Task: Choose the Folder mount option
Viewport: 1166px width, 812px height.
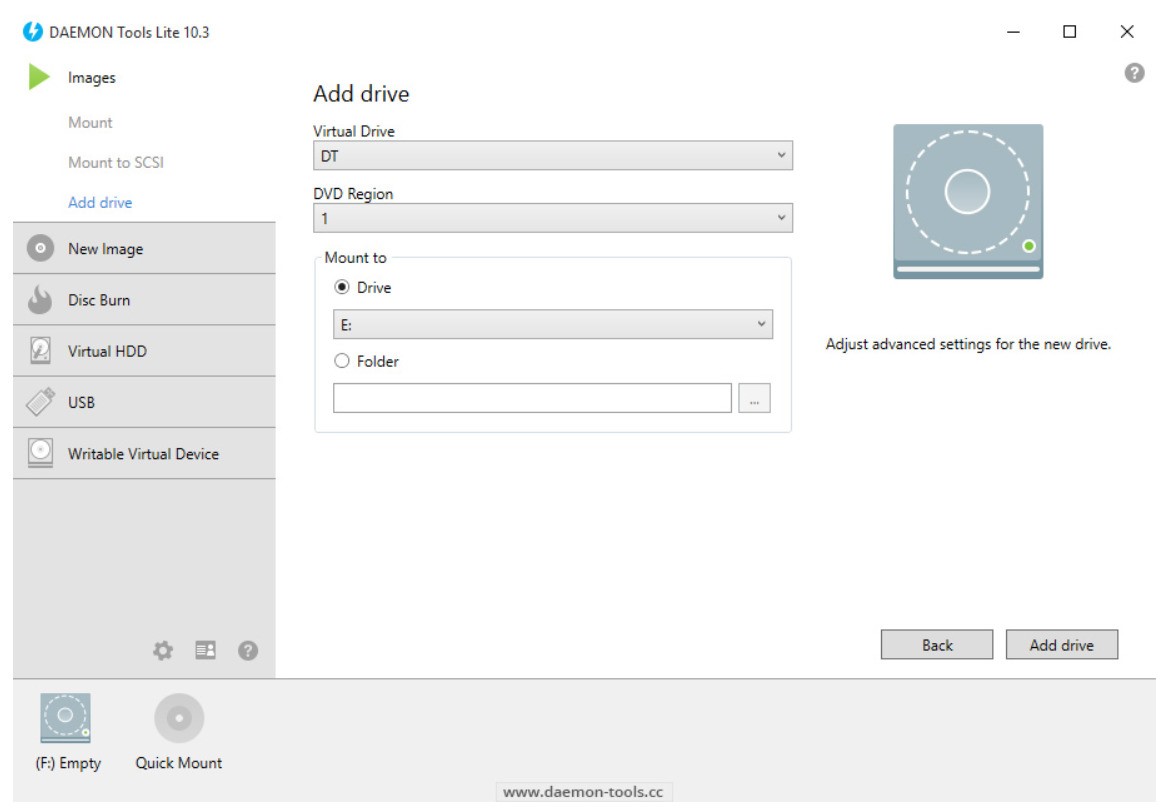Action: click(343, 361)
